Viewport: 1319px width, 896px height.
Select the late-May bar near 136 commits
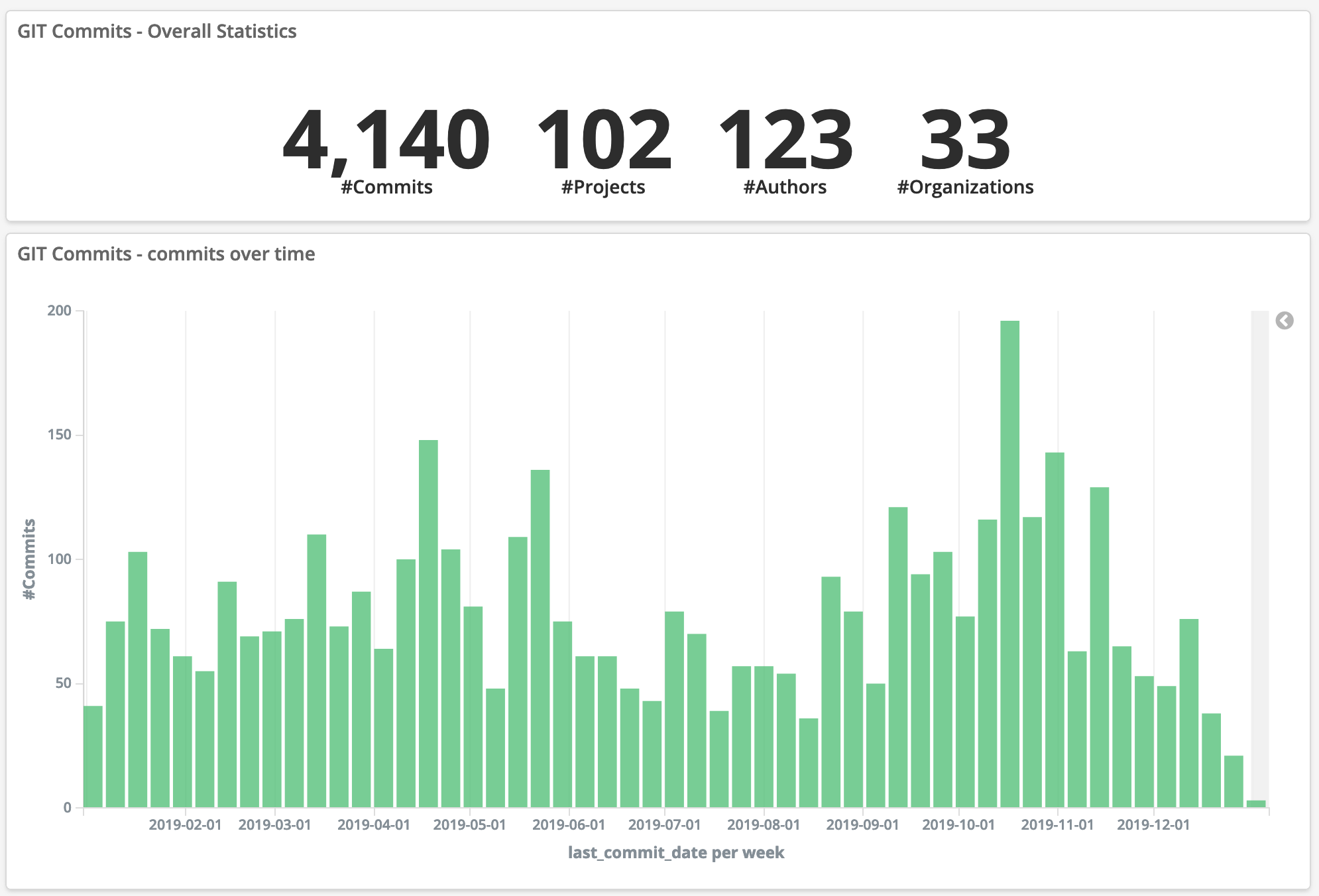point(540,638)
